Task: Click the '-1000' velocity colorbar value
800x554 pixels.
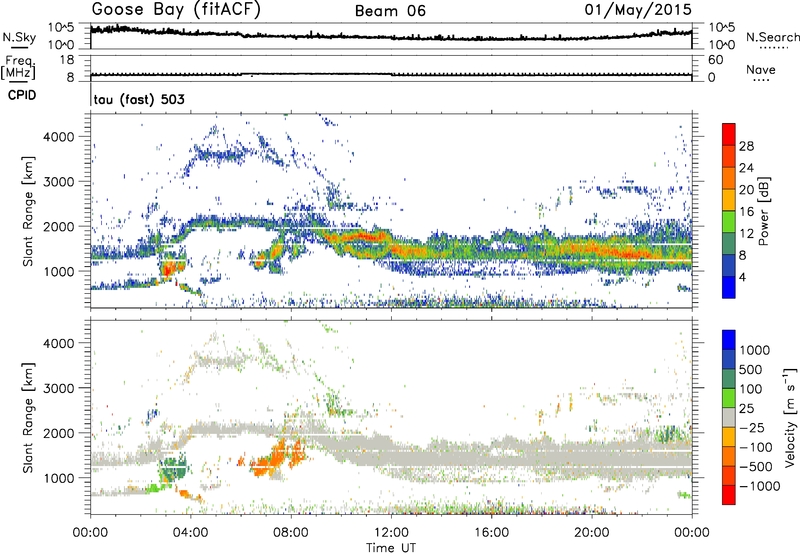Action: [760, 486]
